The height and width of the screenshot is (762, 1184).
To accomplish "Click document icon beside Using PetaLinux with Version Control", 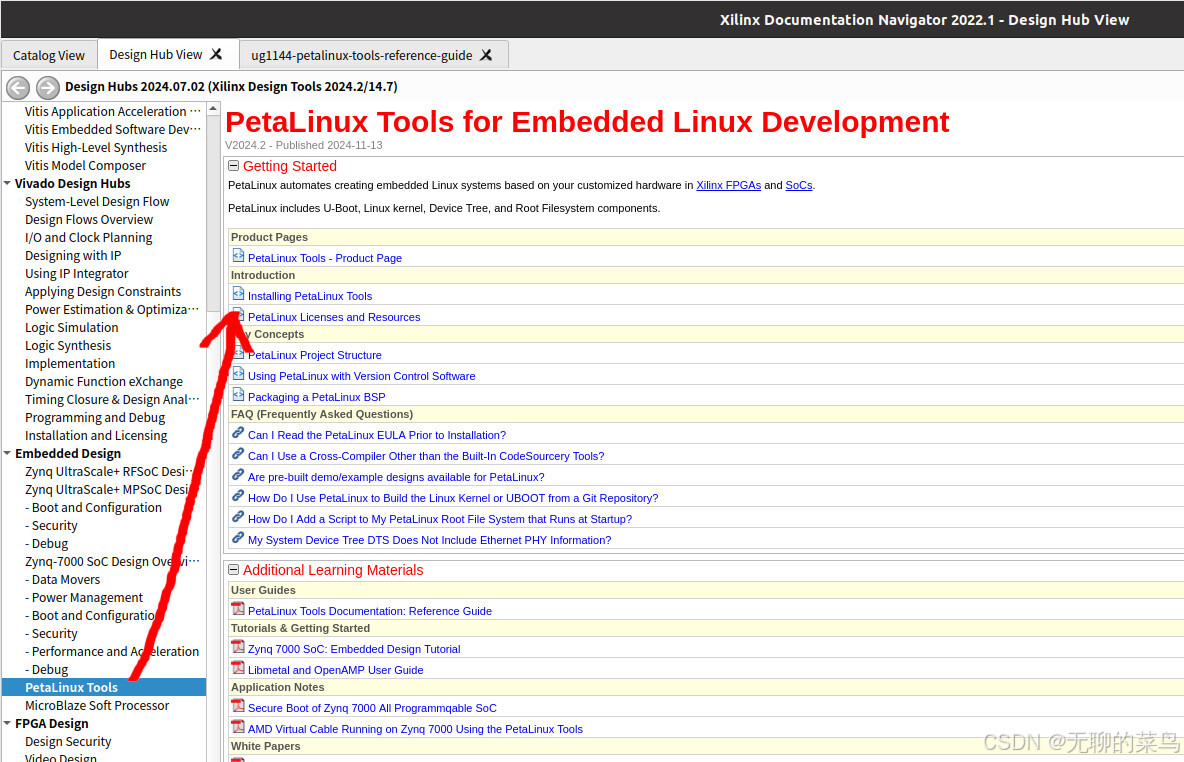I will pyautogui.click(x=238, y=374).
